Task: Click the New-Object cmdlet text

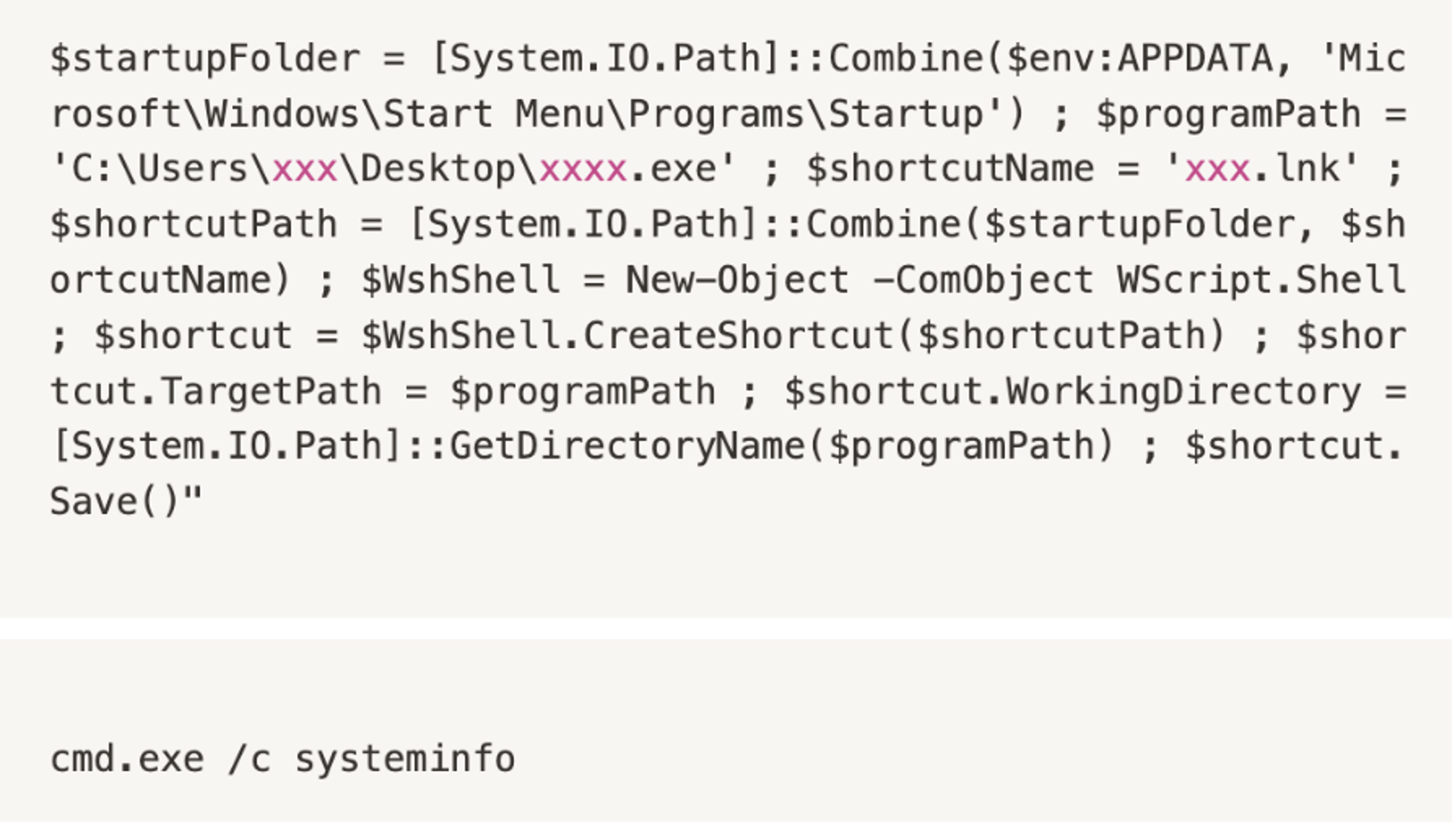Action: click(737, 280)
